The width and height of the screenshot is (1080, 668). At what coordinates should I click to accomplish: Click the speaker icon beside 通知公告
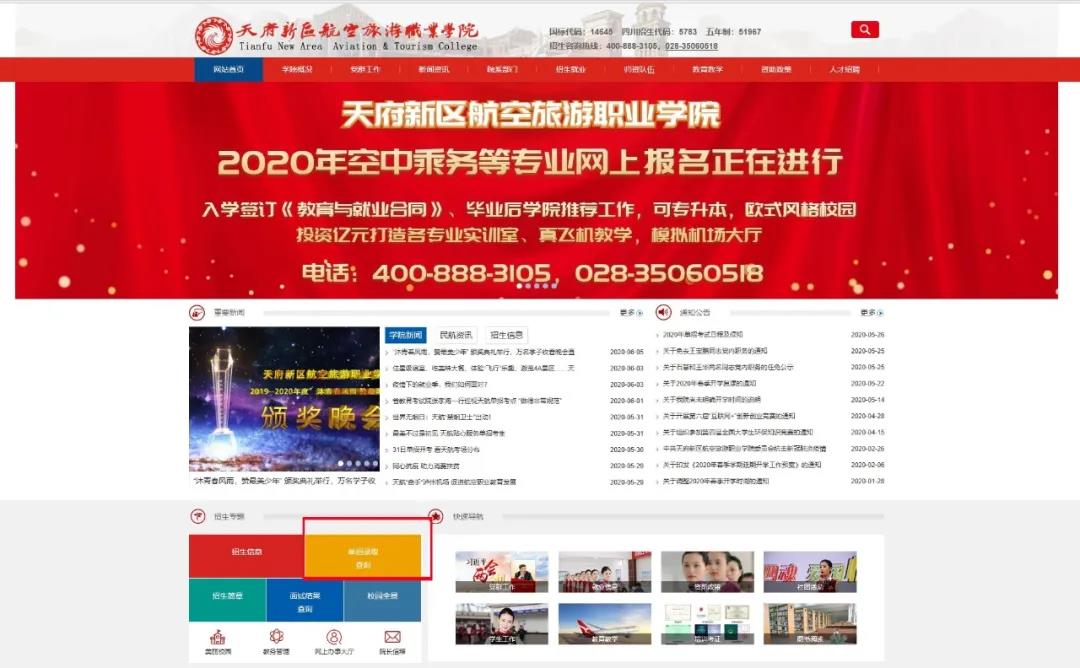[663, 313]
